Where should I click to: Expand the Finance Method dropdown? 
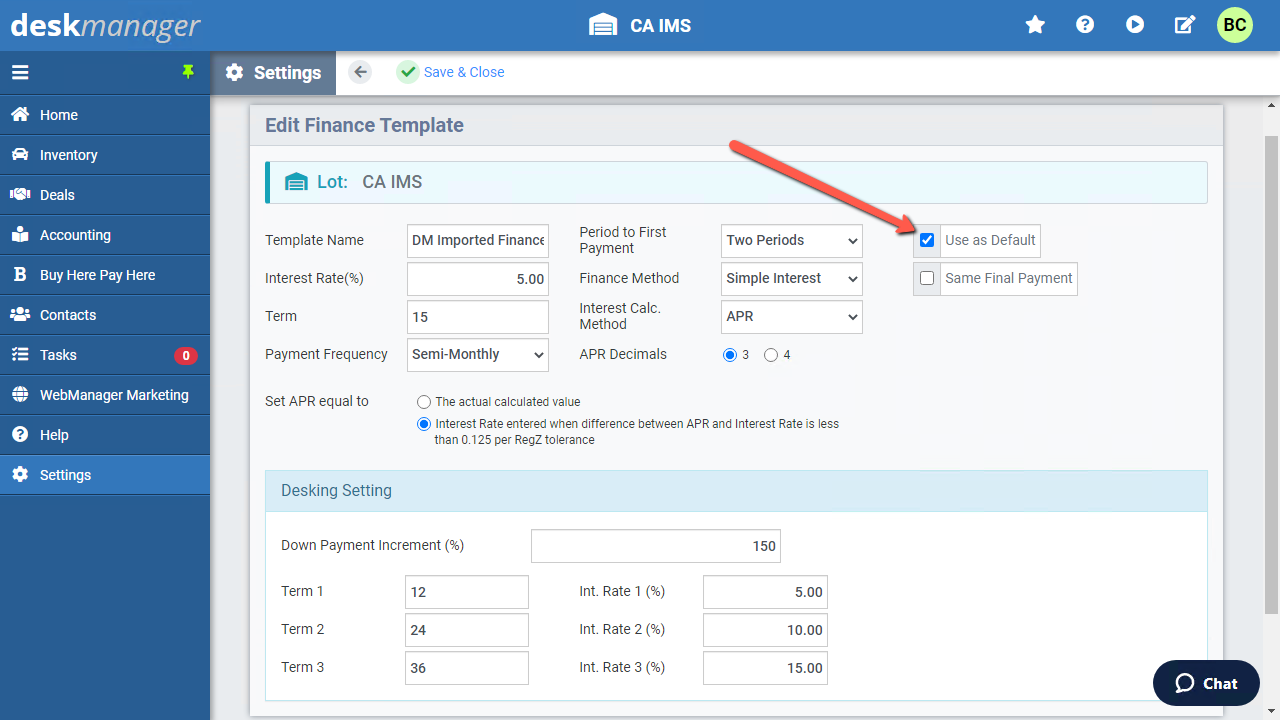click(x=791, y=278)
